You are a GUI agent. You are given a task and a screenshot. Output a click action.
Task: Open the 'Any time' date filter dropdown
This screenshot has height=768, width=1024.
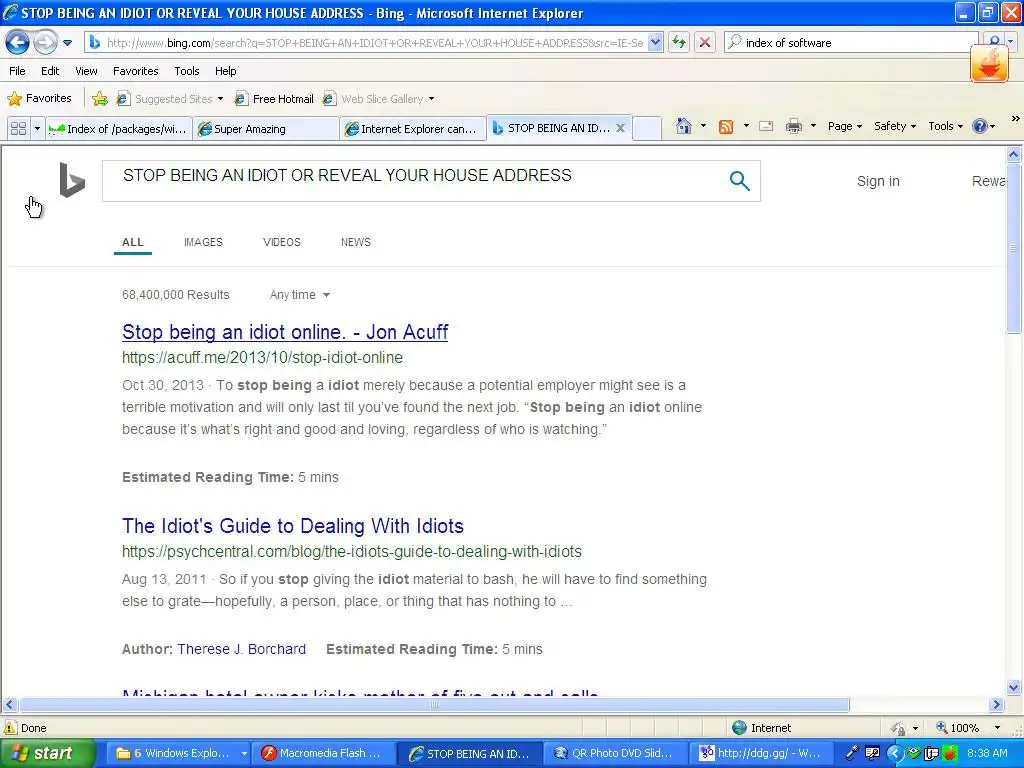[300, 295]
